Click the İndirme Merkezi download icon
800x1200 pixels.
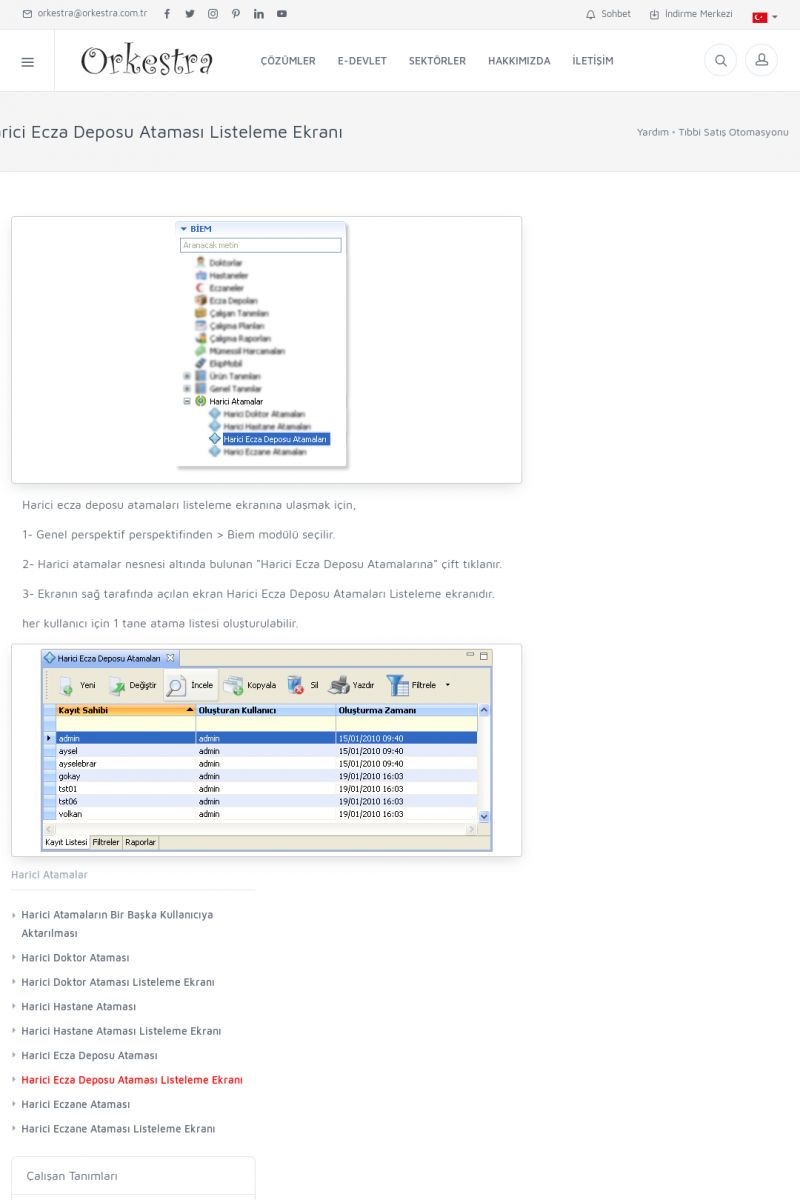pos(654,14)
